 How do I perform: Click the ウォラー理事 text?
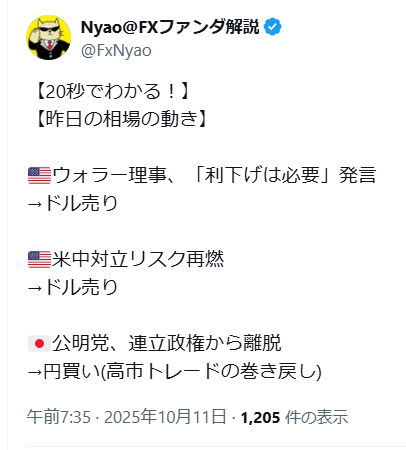pos(109,176)
